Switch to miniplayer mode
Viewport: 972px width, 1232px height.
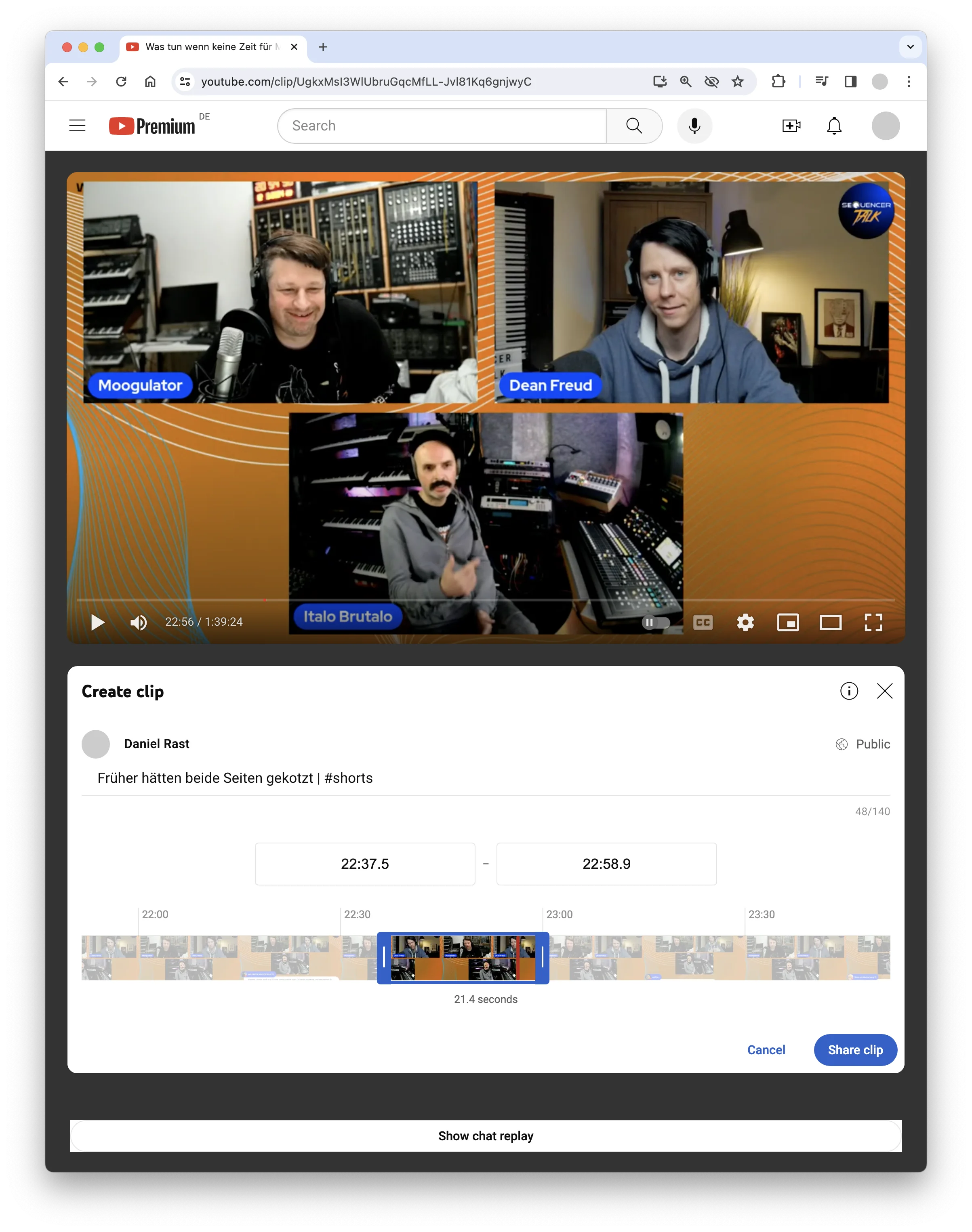tap(788, 622)
